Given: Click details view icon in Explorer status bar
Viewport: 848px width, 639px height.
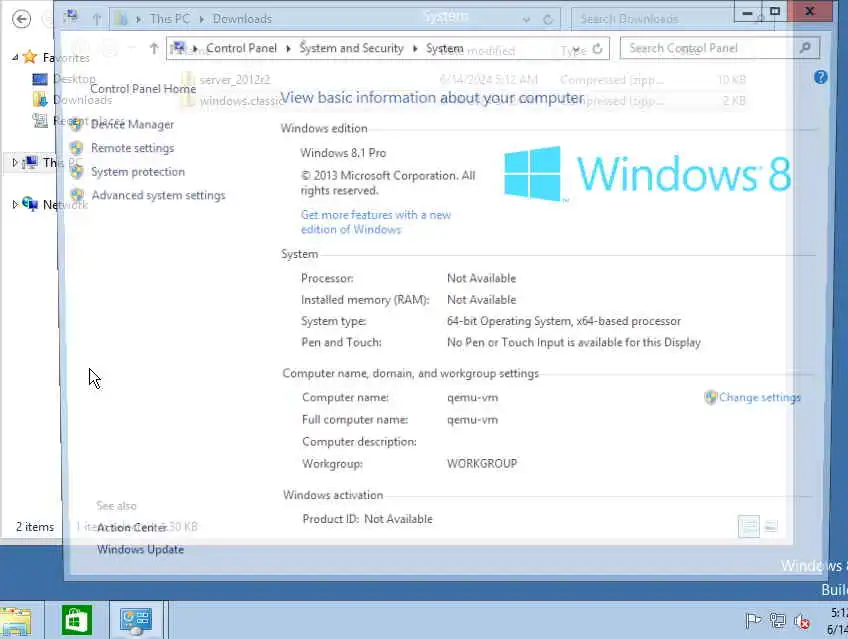Looking at the screenshot, I should 749,526.
